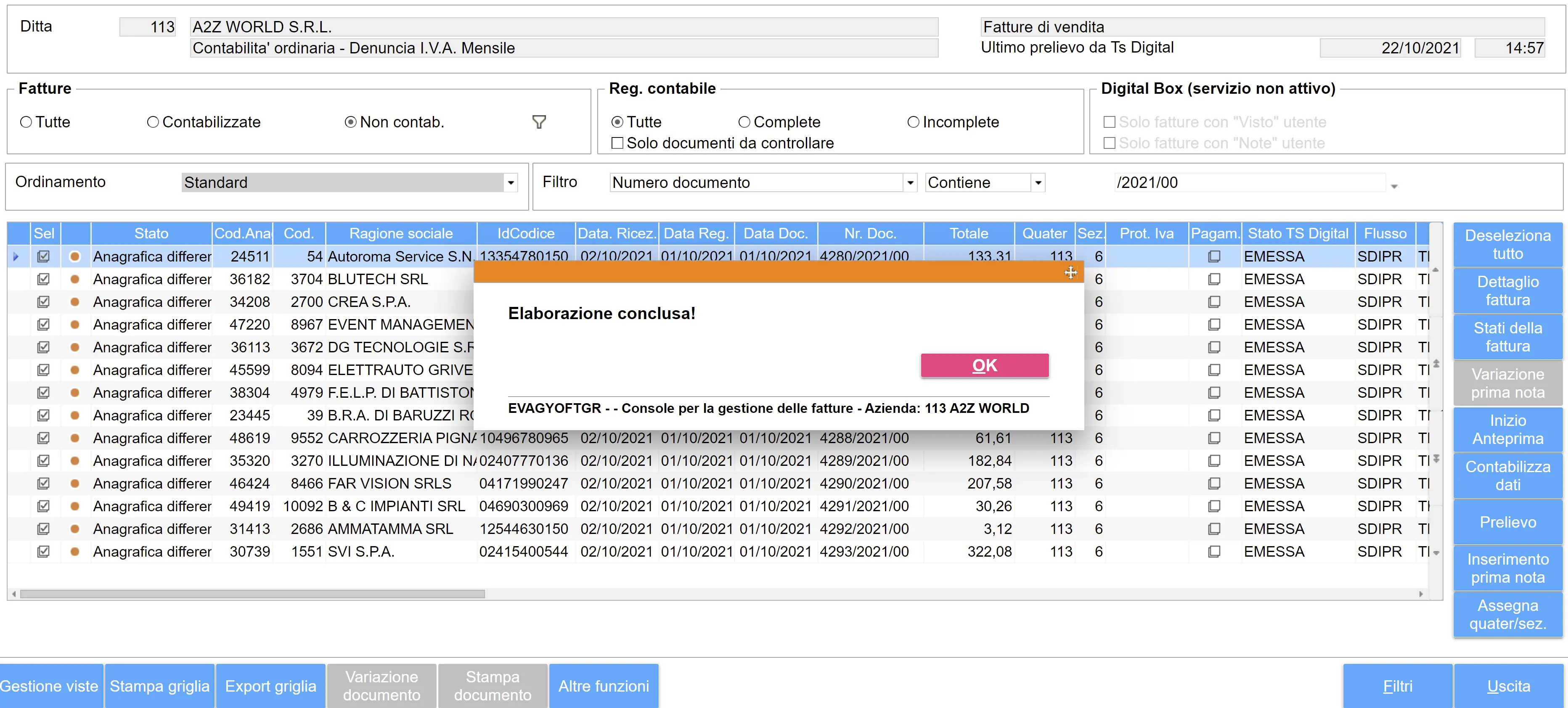
Task: Click row pointer arrow next to the Autoroma Service row
Action: [16, 257]
